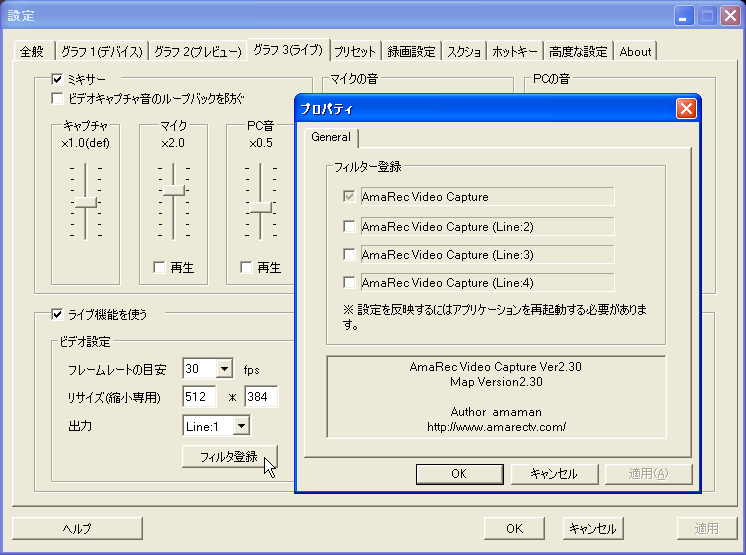746x555 pixels.
Task: Toggle the grayed AmaRec Video Capture checkbox
Action: coord(349,196)
